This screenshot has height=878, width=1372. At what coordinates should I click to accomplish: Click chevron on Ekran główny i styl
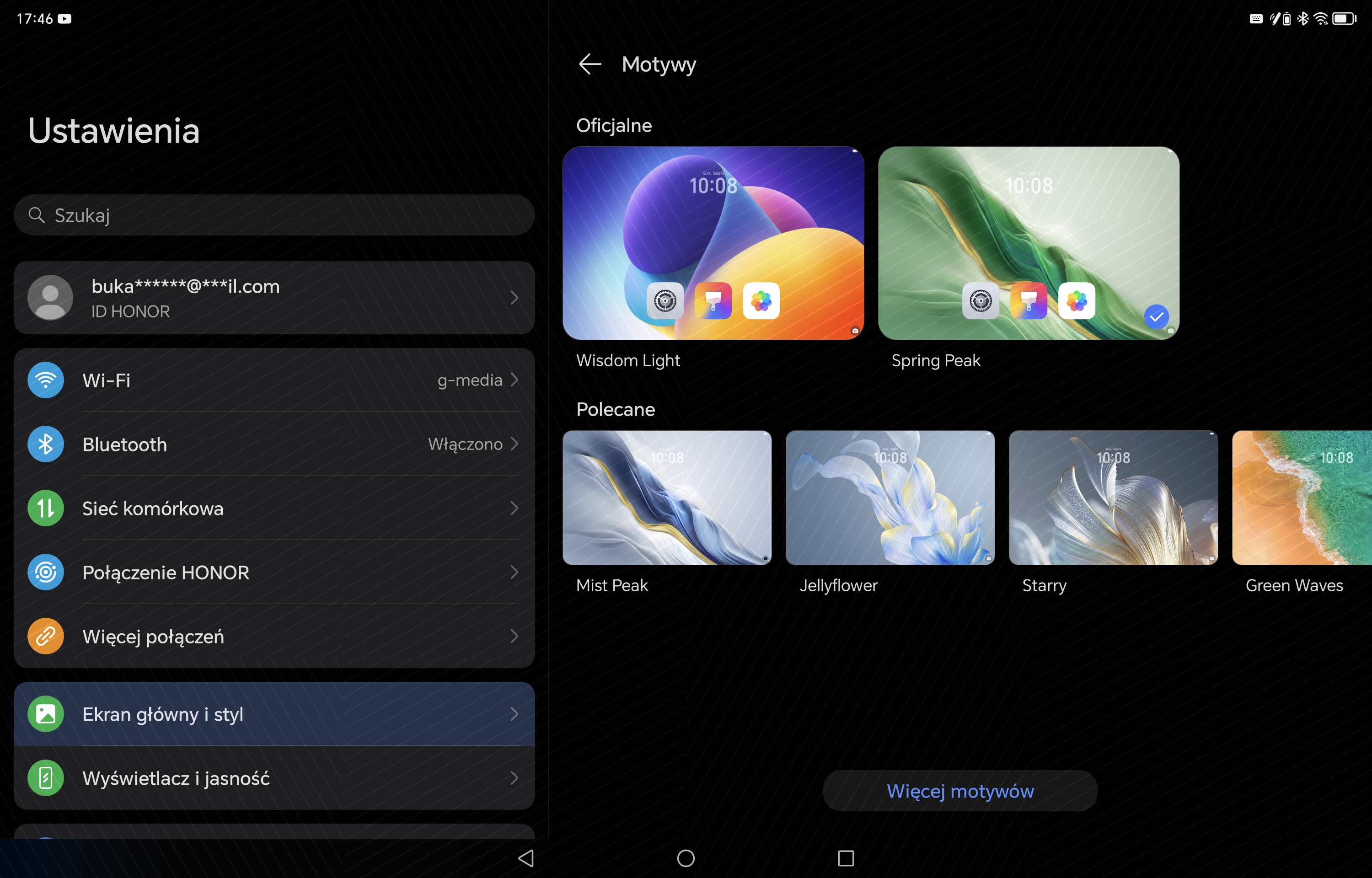pos(514,714)
